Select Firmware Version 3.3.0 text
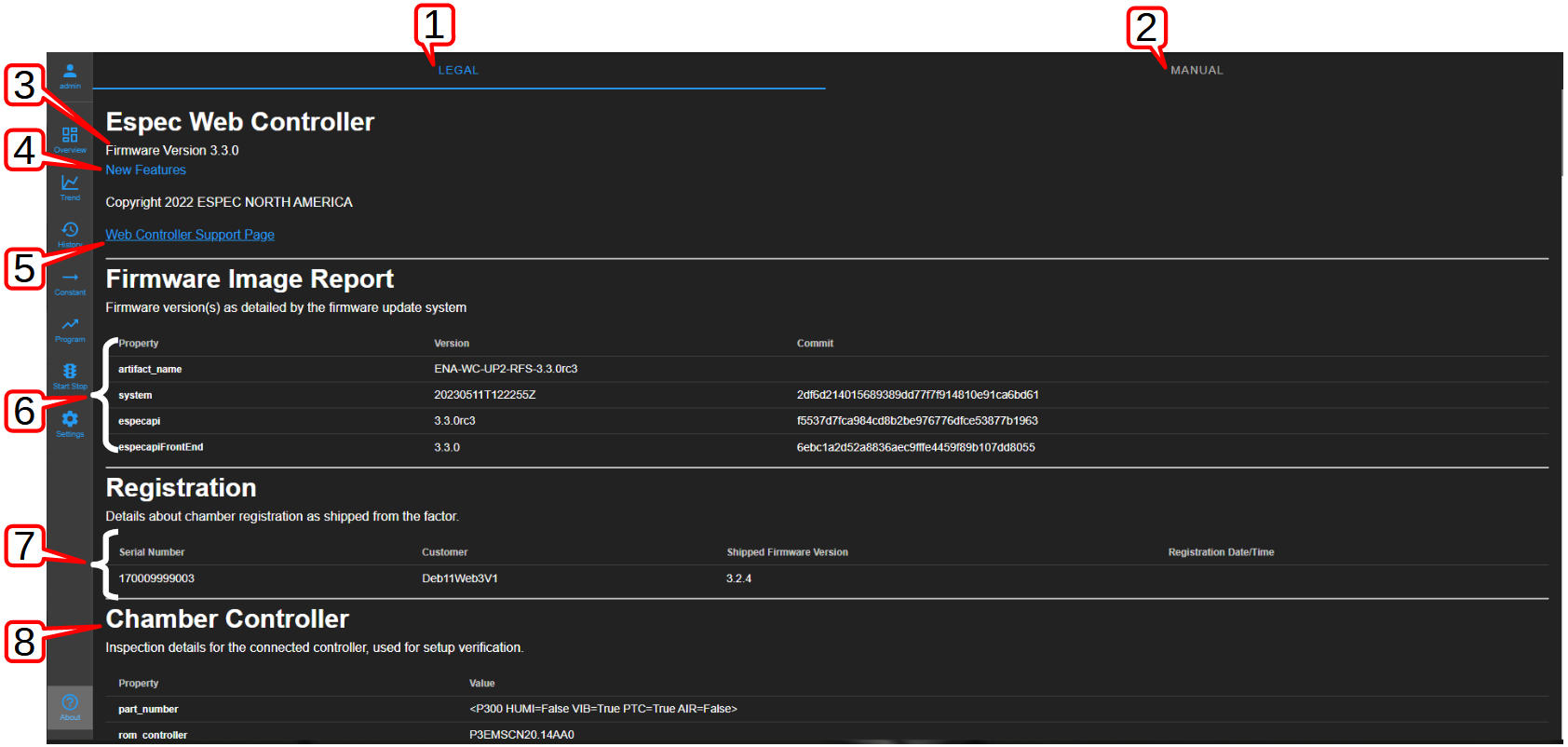The image size is (1568, 747). coord(172,150)
